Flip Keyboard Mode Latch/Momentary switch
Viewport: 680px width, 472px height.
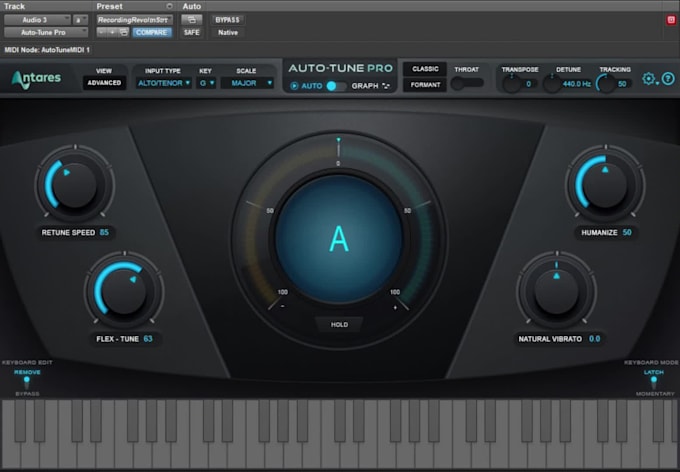(x=654, y=383)
